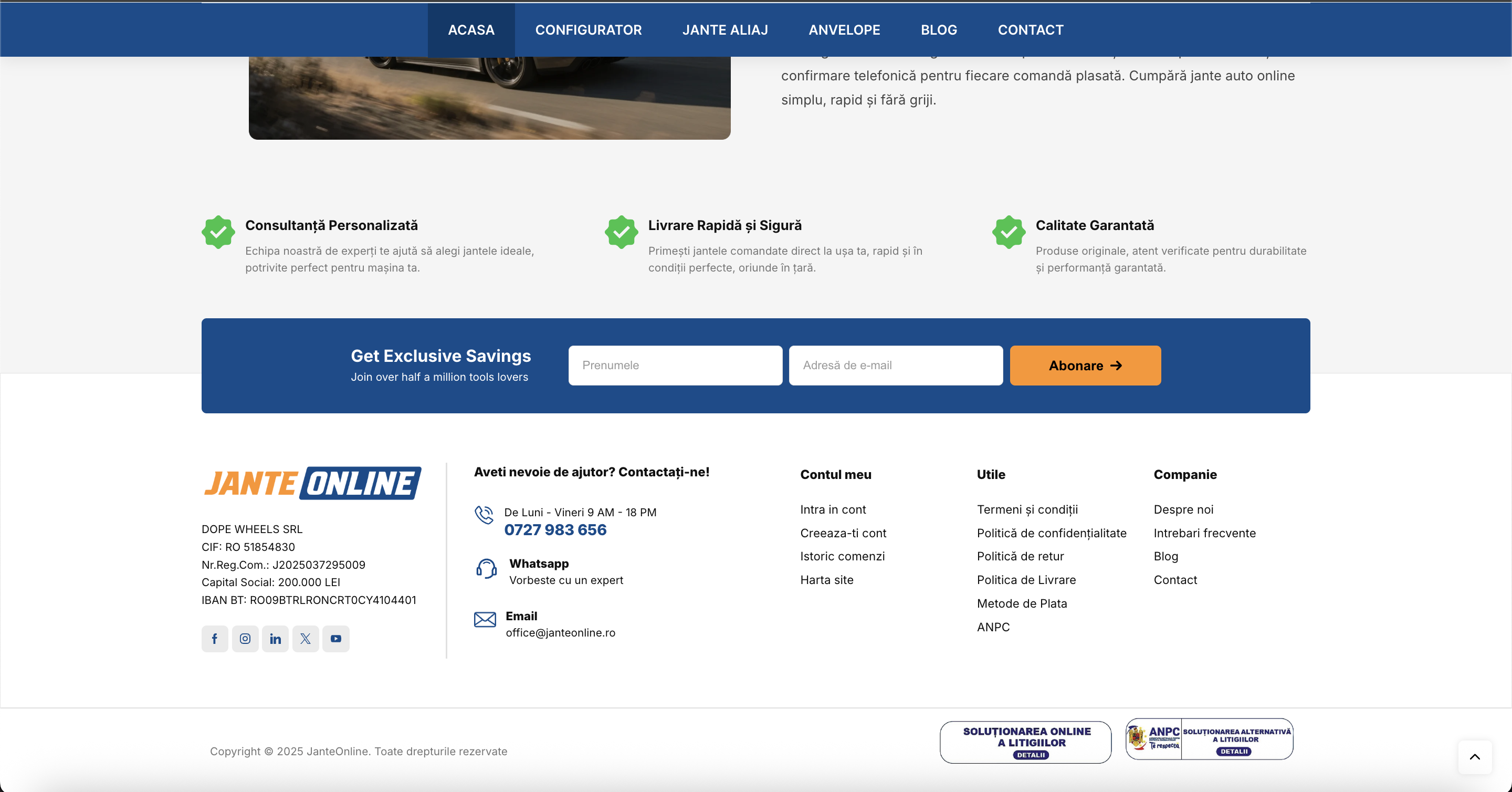Open the BLOG navigation item
This screenshot has height=792, width=1512.
939,29
